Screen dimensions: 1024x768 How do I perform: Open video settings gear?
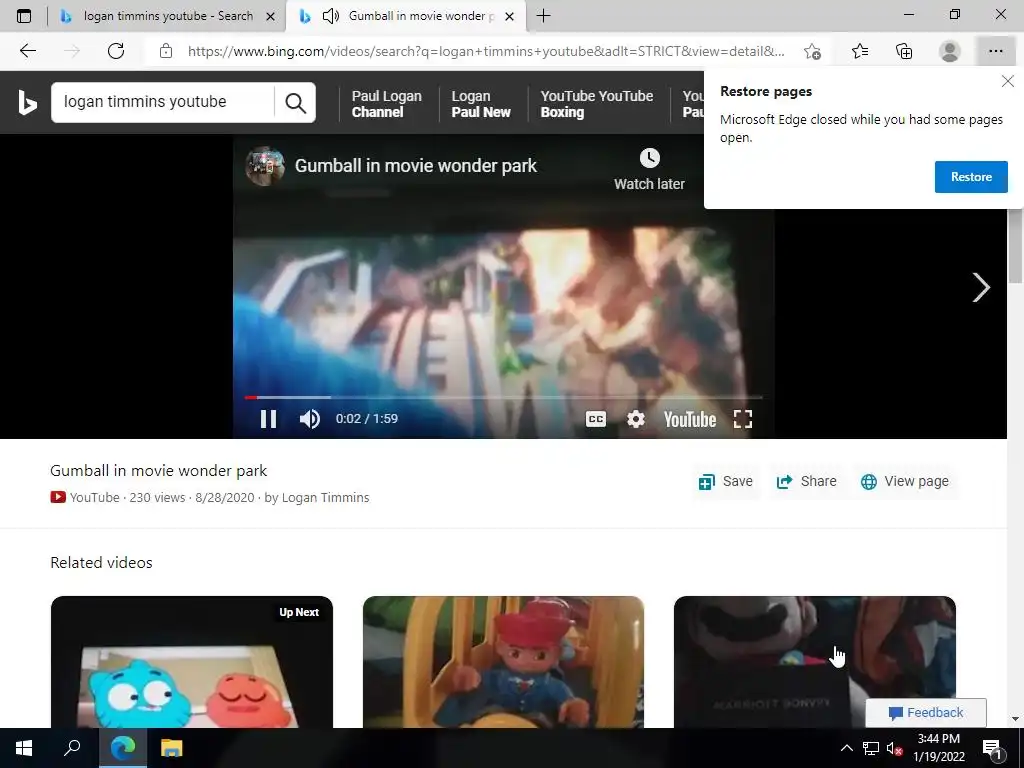click(x=635, y=419)
